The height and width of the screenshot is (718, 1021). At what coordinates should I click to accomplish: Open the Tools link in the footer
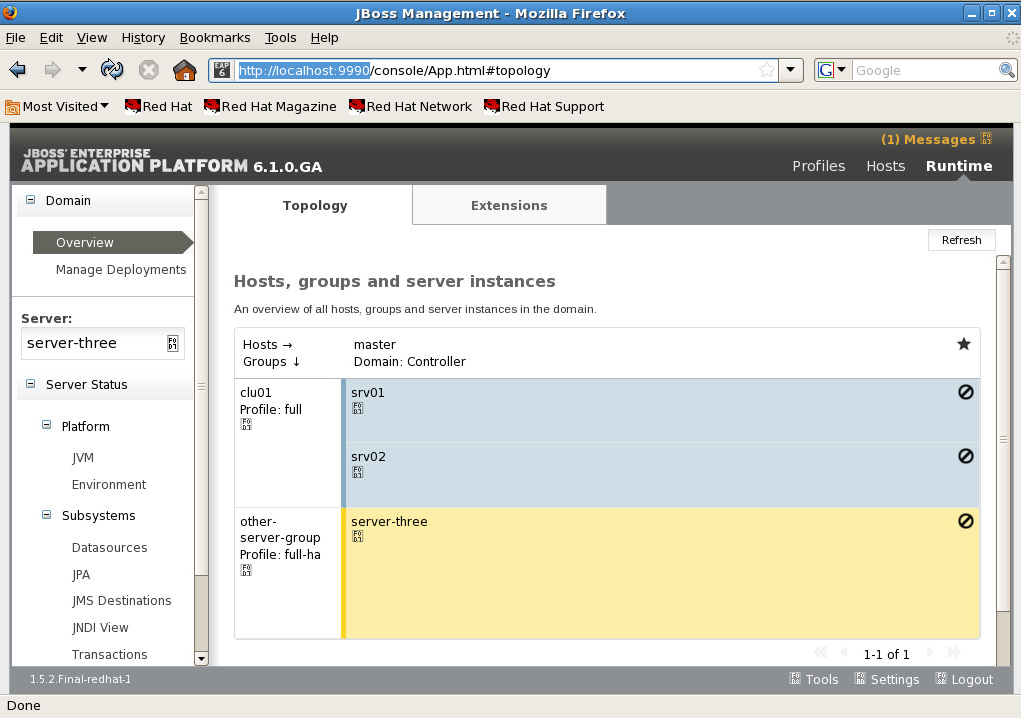click(x=814, y=679)
